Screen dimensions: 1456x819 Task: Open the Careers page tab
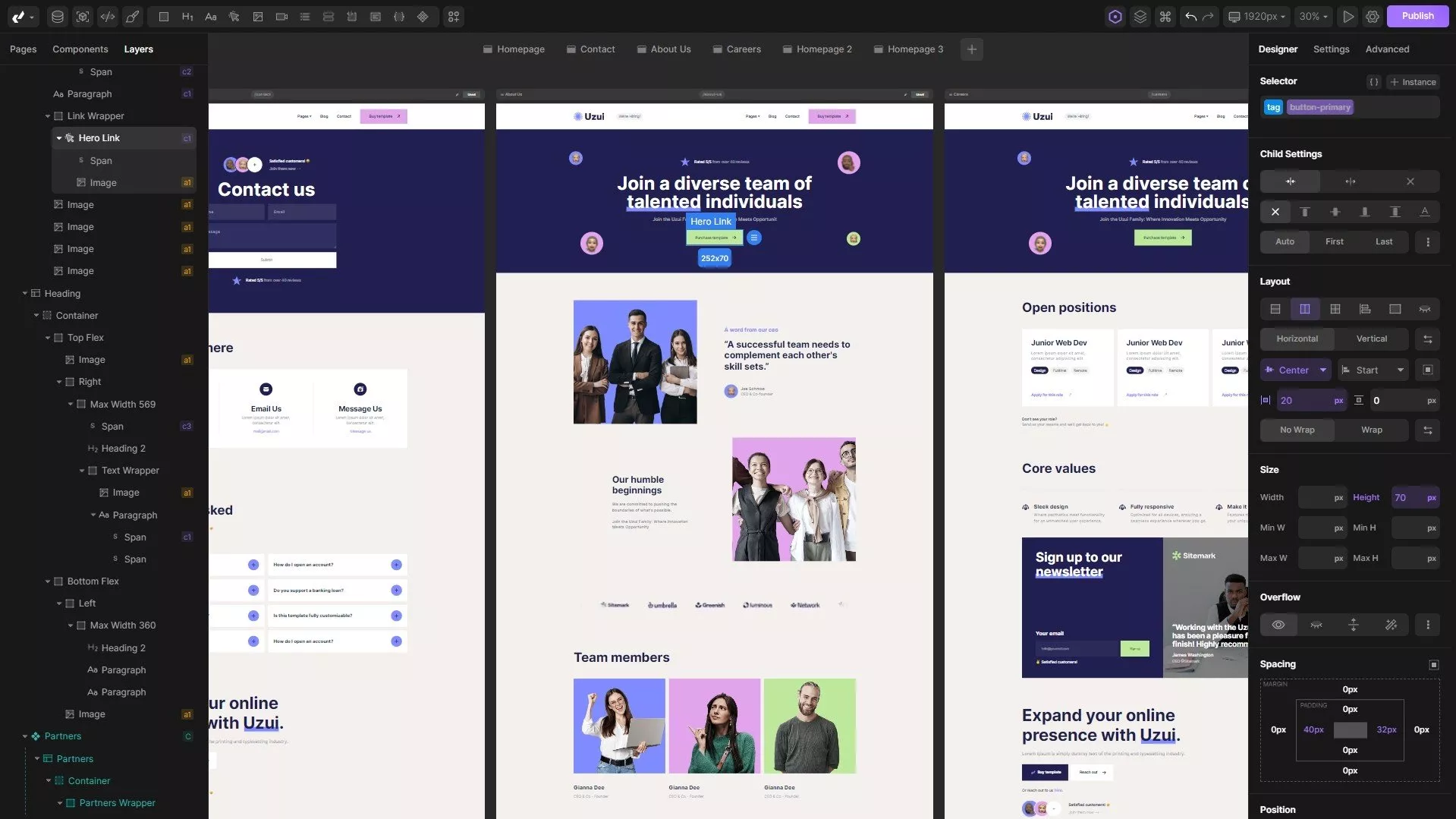pyautogui.click(x=736, y=49)
